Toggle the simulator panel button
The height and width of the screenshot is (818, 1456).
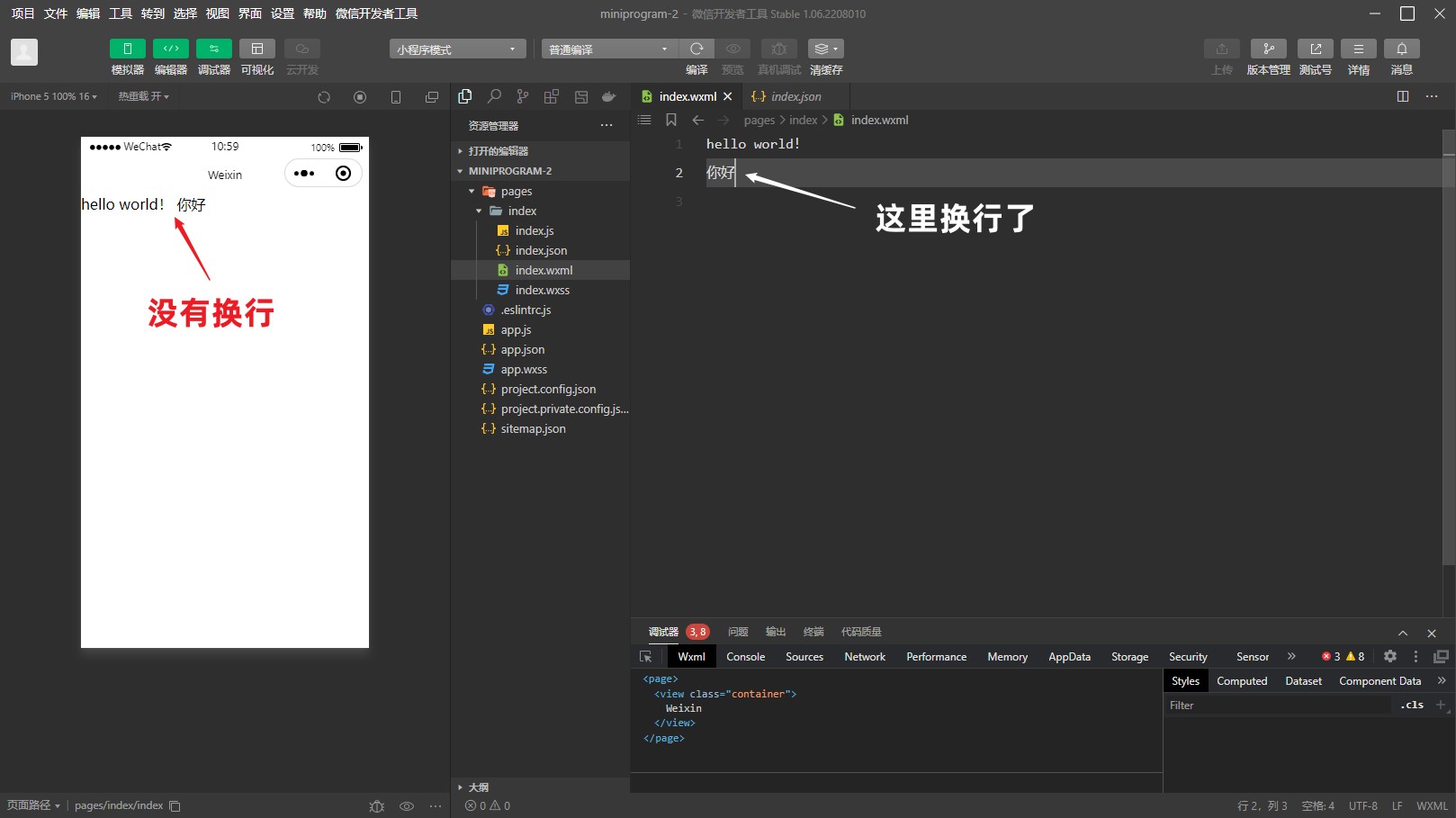127,49
